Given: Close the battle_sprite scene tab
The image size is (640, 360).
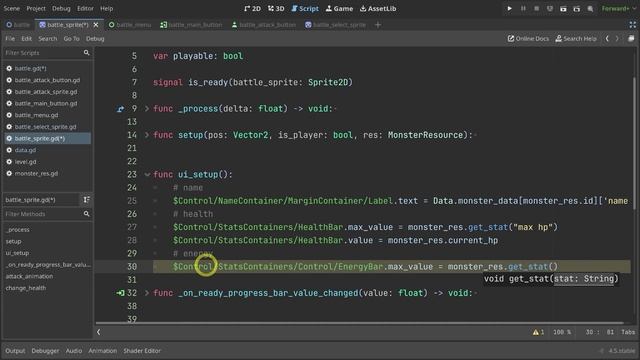Looking at the screenshot, I should 96,25.
